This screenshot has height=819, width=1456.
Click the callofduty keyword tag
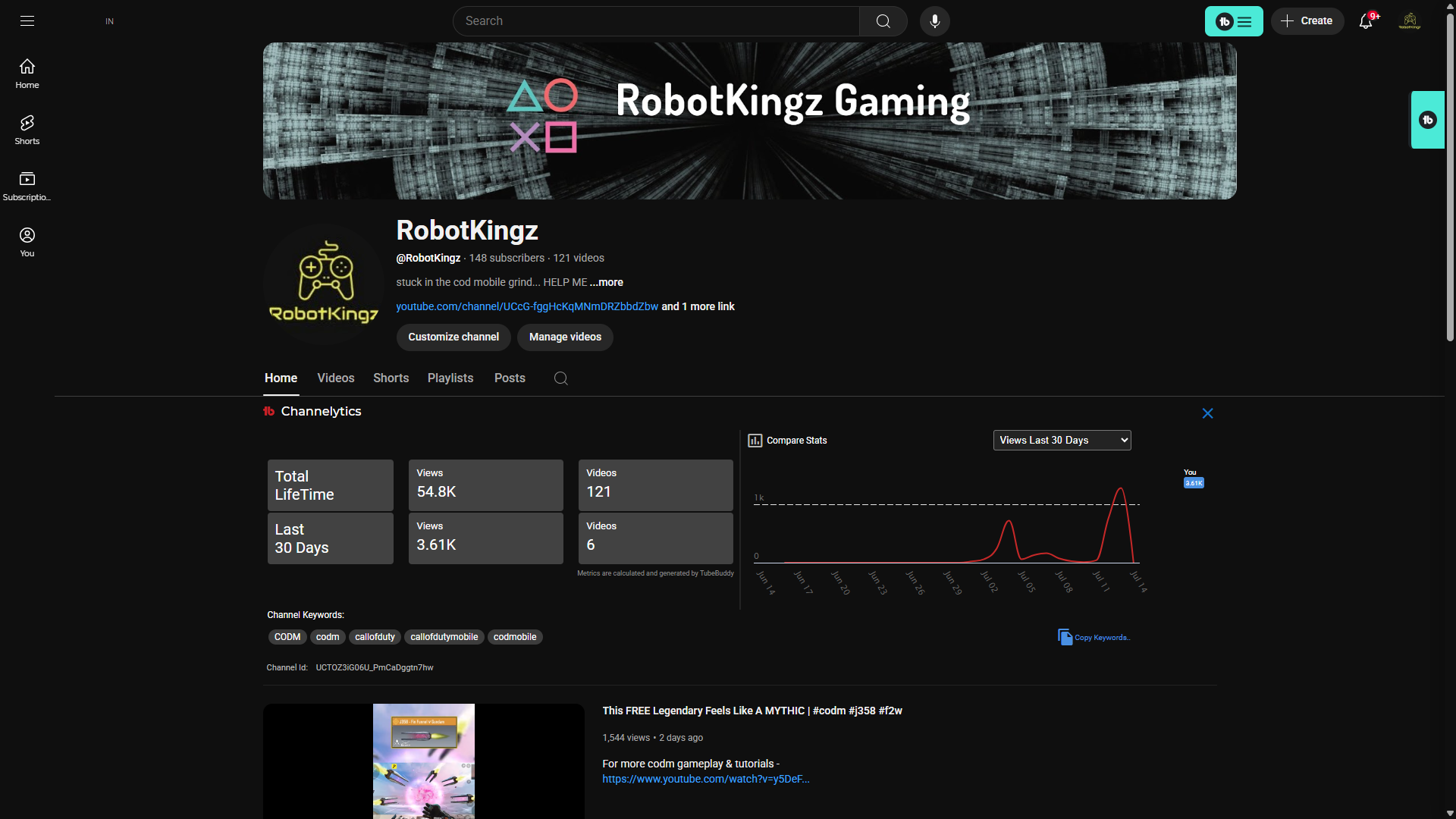point(375,637)
